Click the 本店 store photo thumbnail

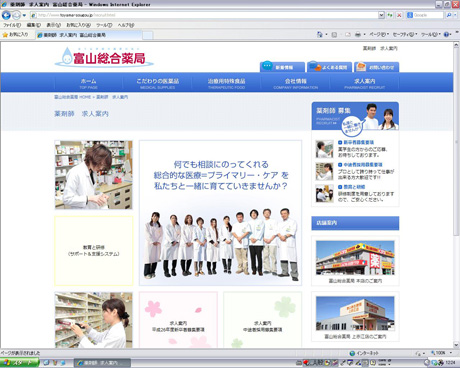click(x=355, y=258)
